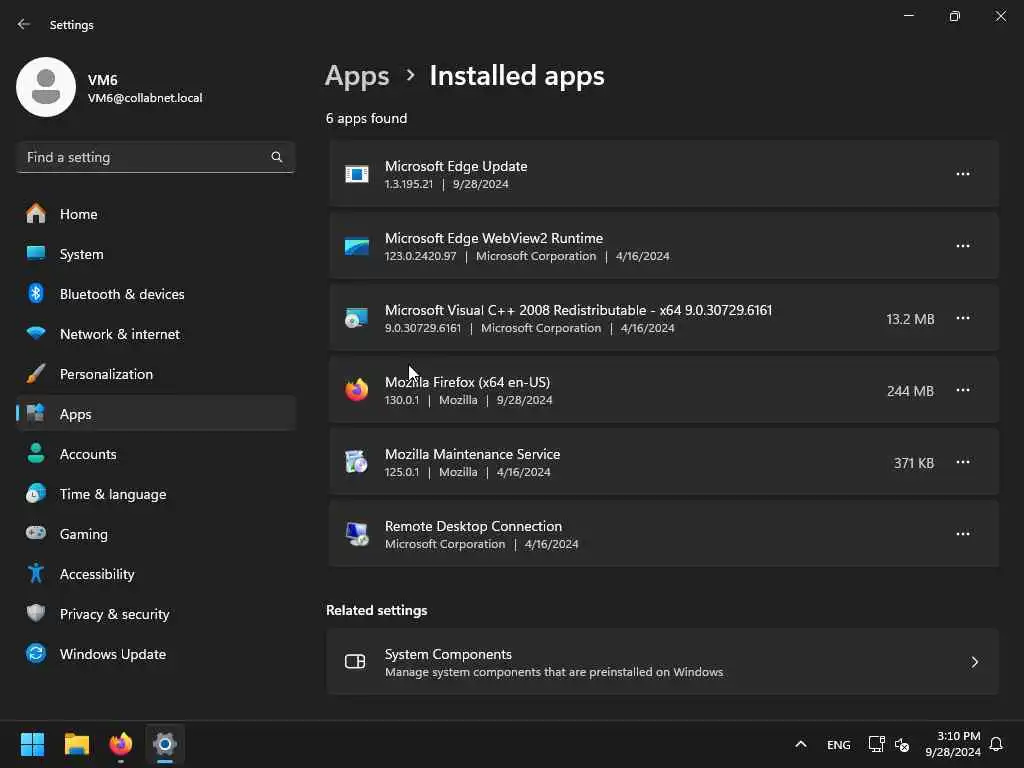
Task: Open more options for Microsoft Edge Update
Action: [962, 174]
